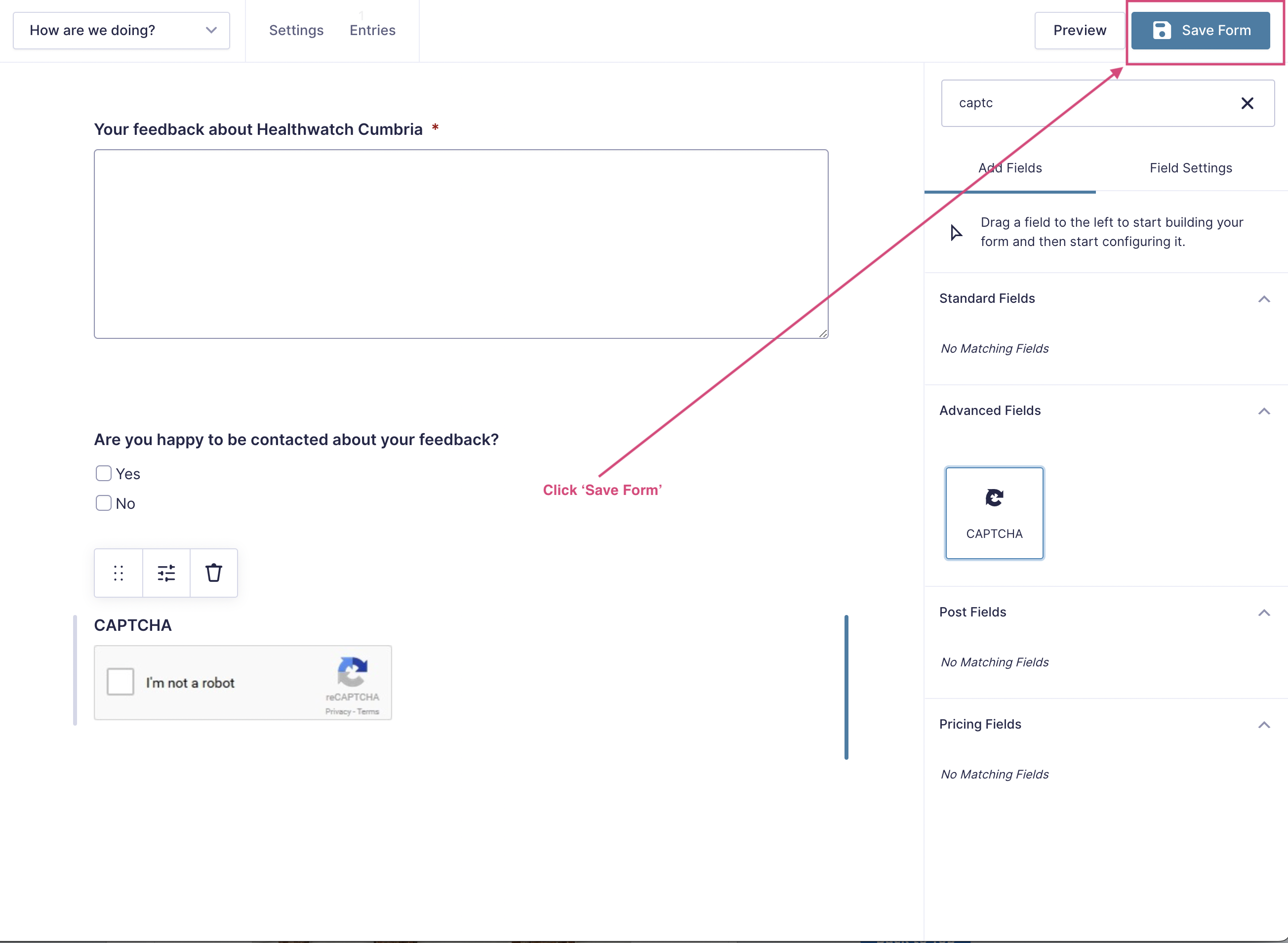Image resolution: width=1288 pixels, height=943 pixels.
Task: Click the floppy disk icon on Save Form
Action: [x=1161, y=30]
